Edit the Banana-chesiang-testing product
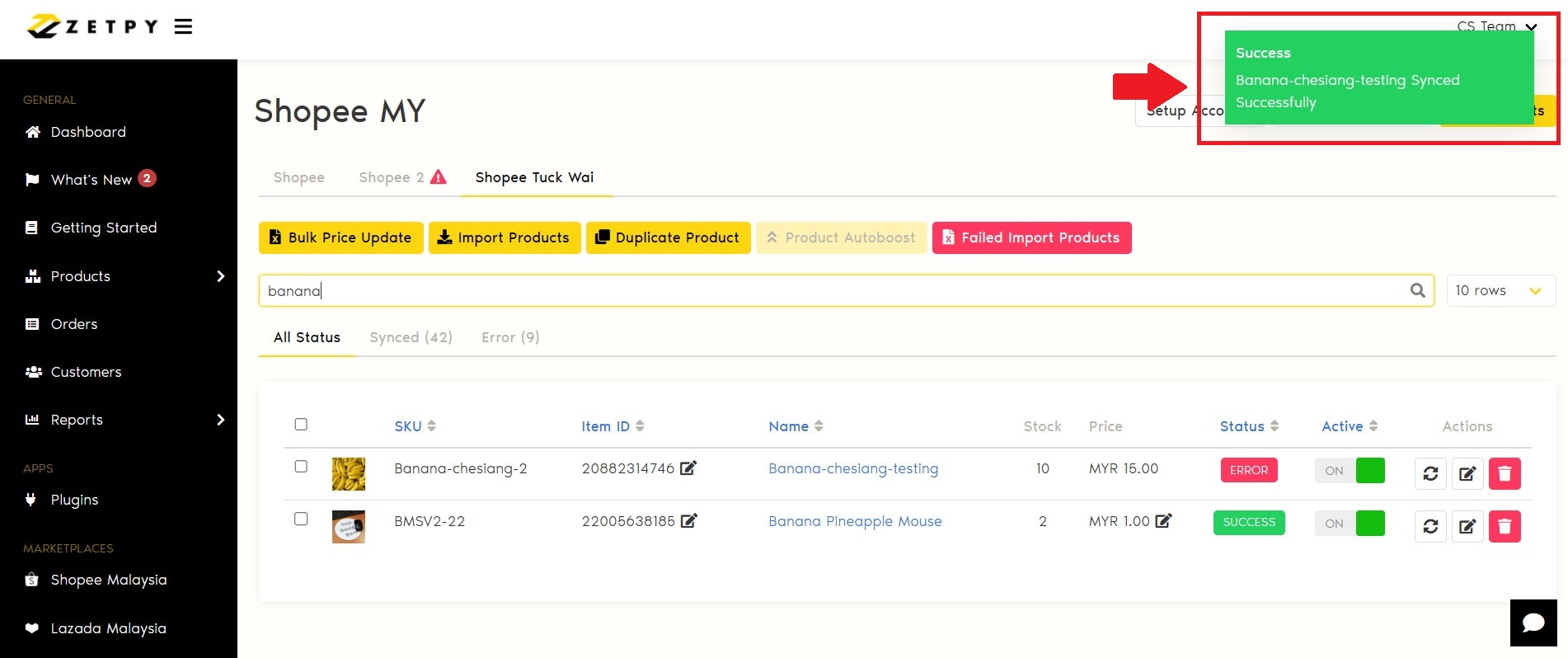The image size is (1568, 658). pyautogui.click(x=1467, y=473)
